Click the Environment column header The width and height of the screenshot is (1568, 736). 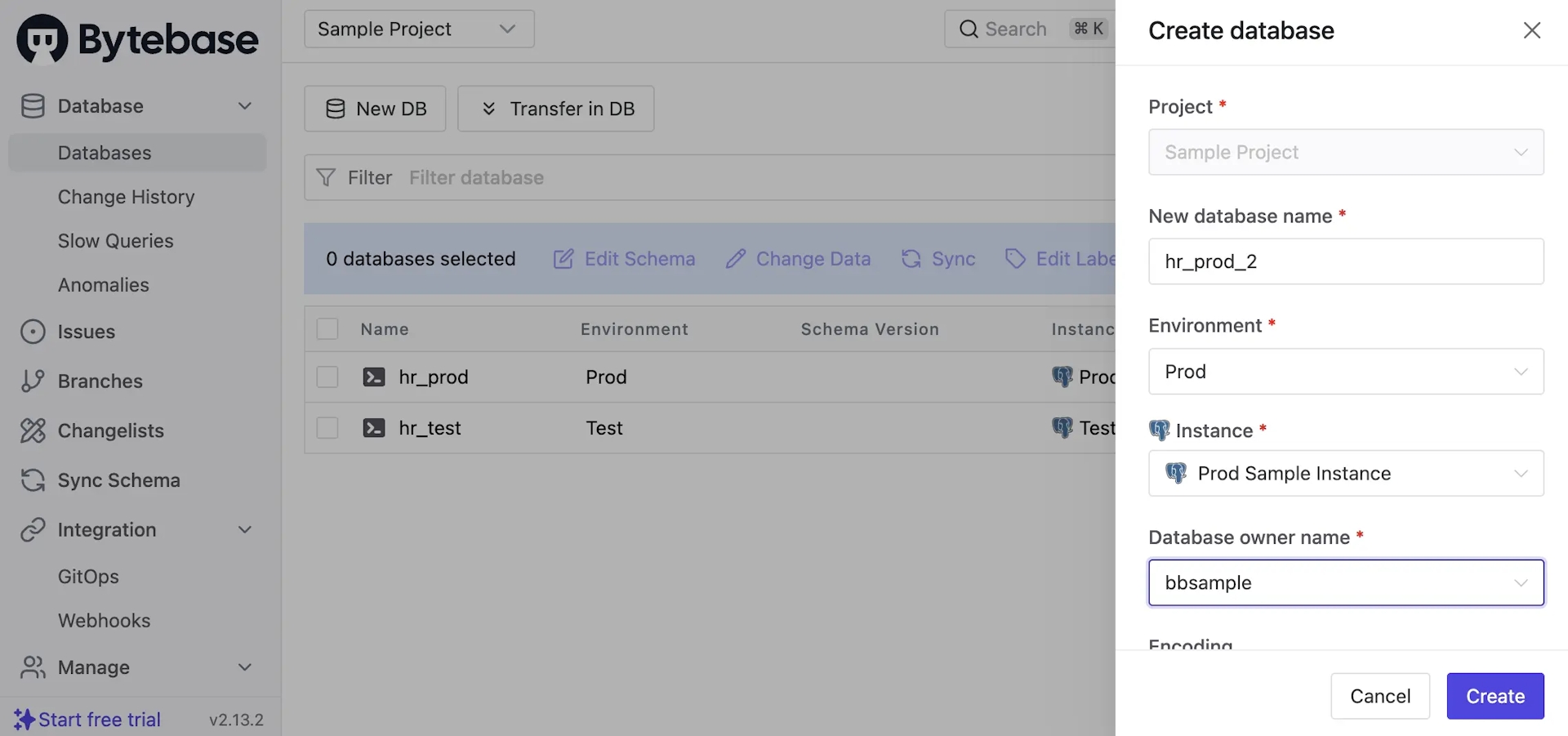coord(635,329)
